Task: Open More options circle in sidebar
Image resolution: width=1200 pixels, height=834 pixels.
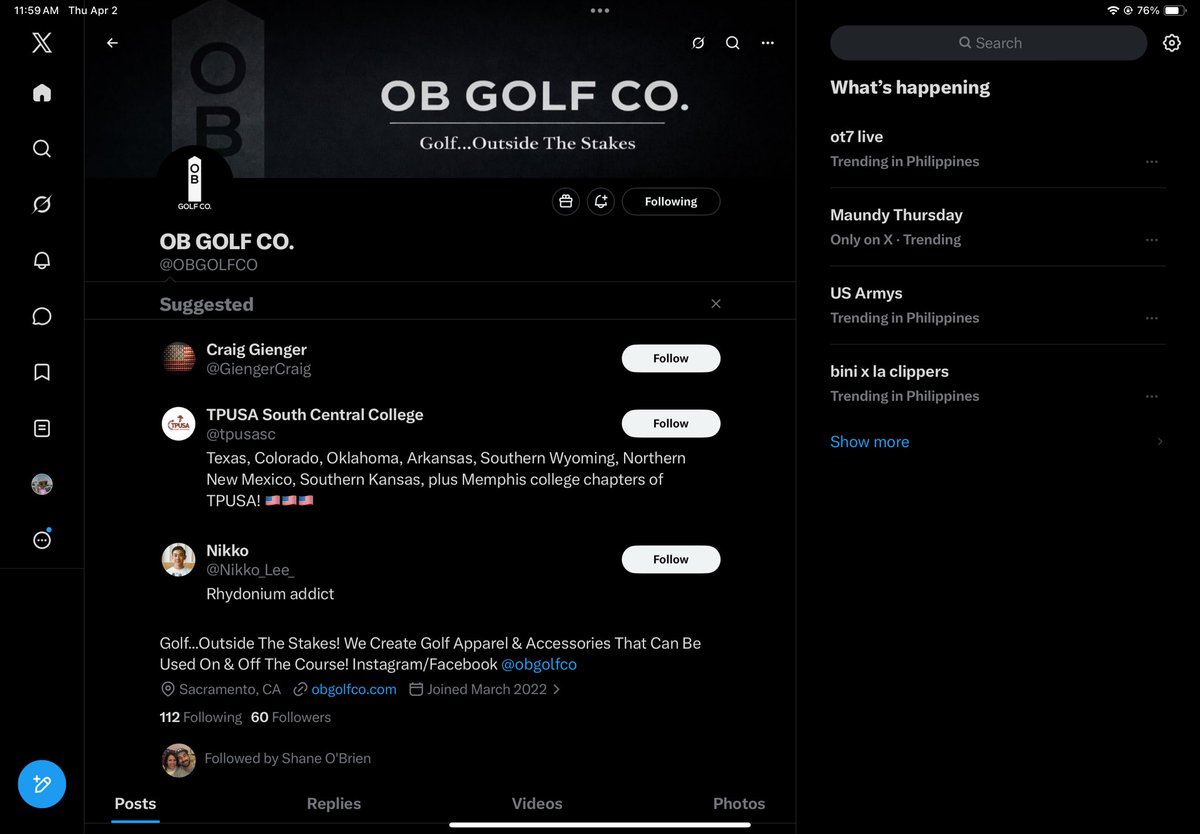Action: tap(42, 540)
